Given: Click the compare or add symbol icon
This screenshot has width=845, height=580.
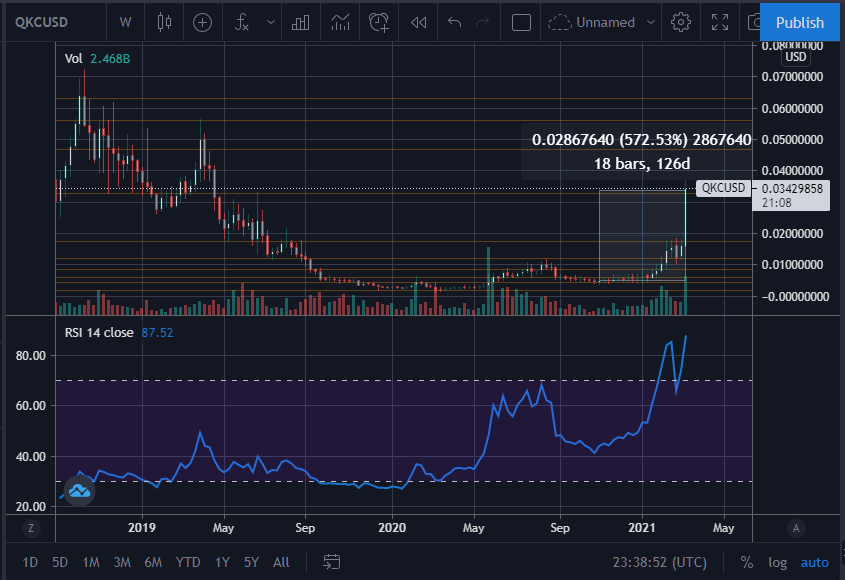Looking at the screenshot, I should [x=203, y=23].
